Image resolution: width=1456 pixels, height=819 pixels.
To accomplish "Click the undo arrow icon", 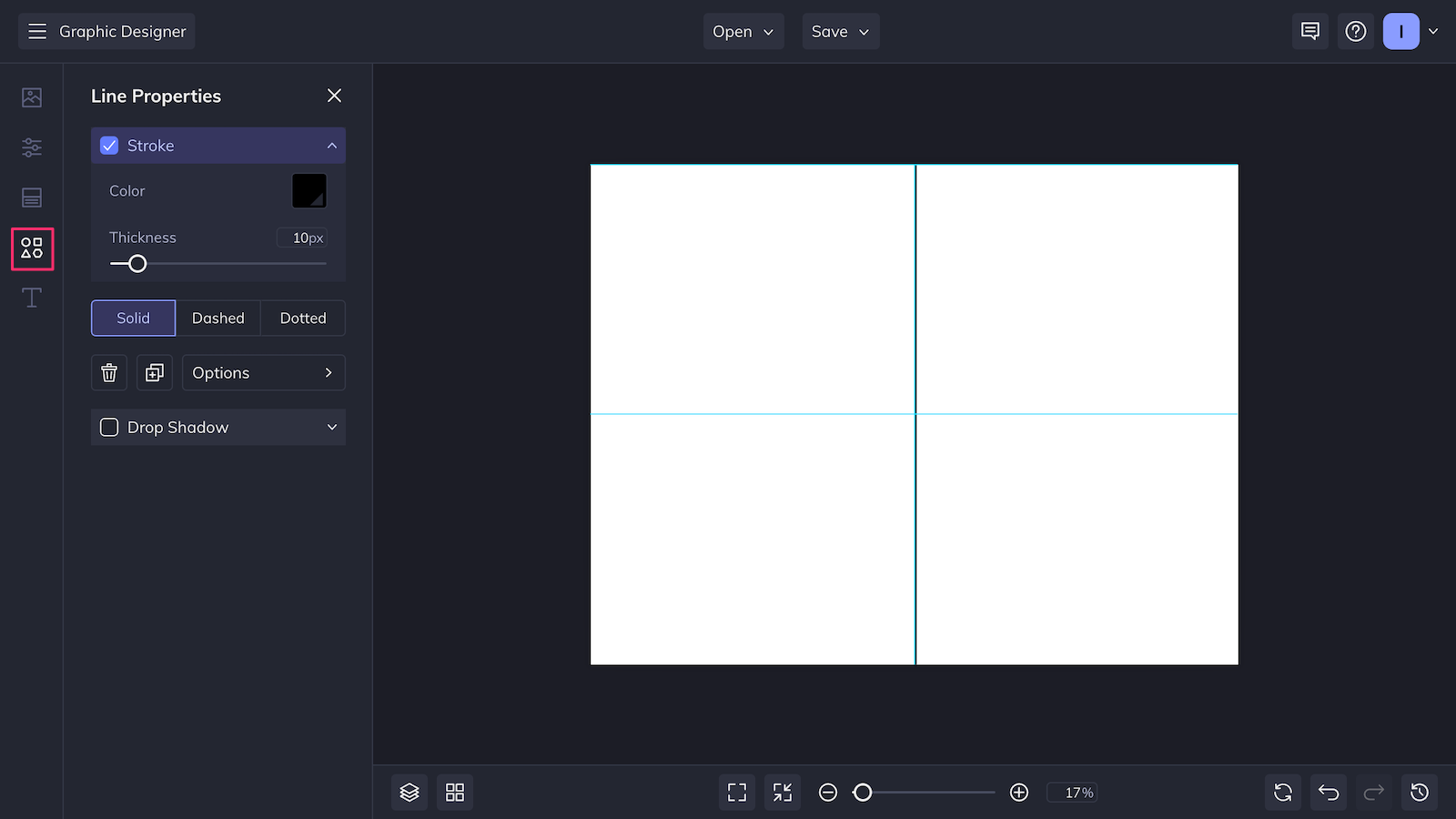I will point(1329,793).
